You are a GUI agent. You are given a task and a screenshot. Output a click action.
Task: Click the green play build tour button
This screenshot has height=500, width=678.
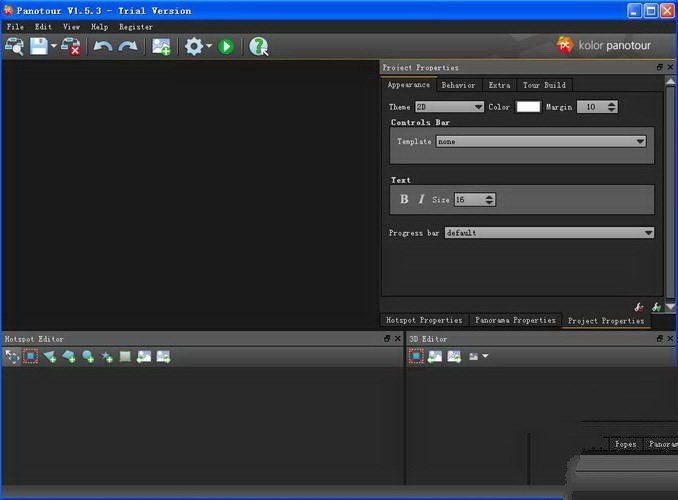(226, 46)
